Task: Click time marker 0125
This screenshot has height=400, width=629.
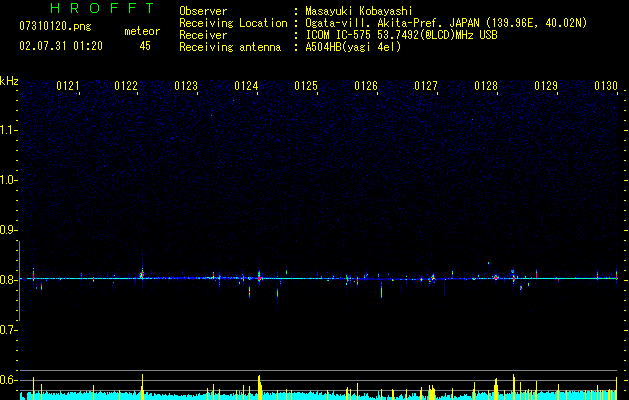Action: pyautogui.click(x=306, y=86)
